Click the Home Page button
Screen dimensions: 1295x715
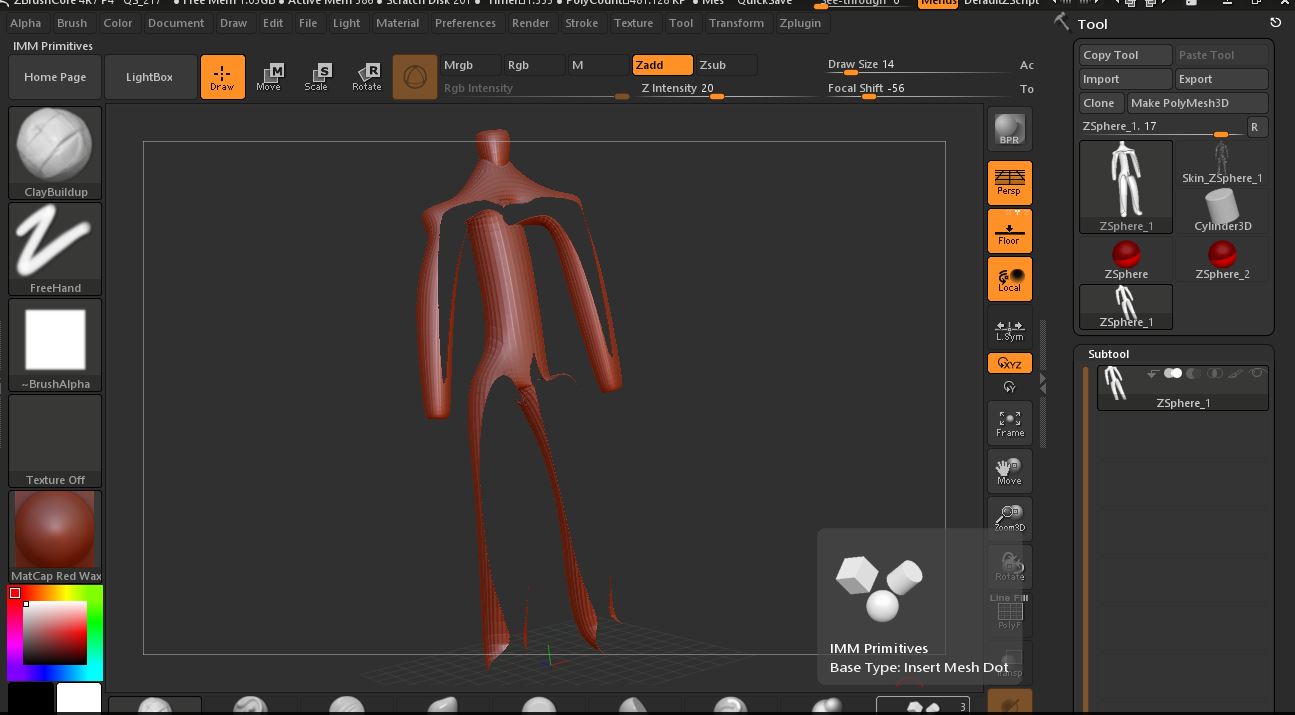click(x=55, y=77)
